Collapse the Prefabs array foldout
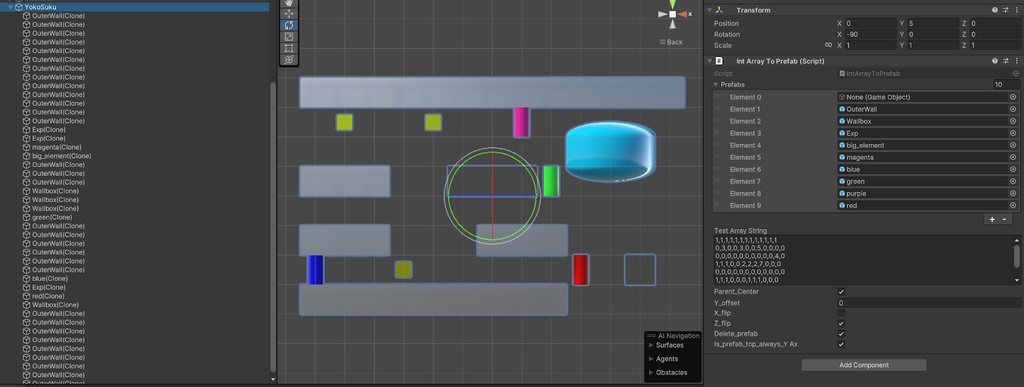 pos(716,85)
